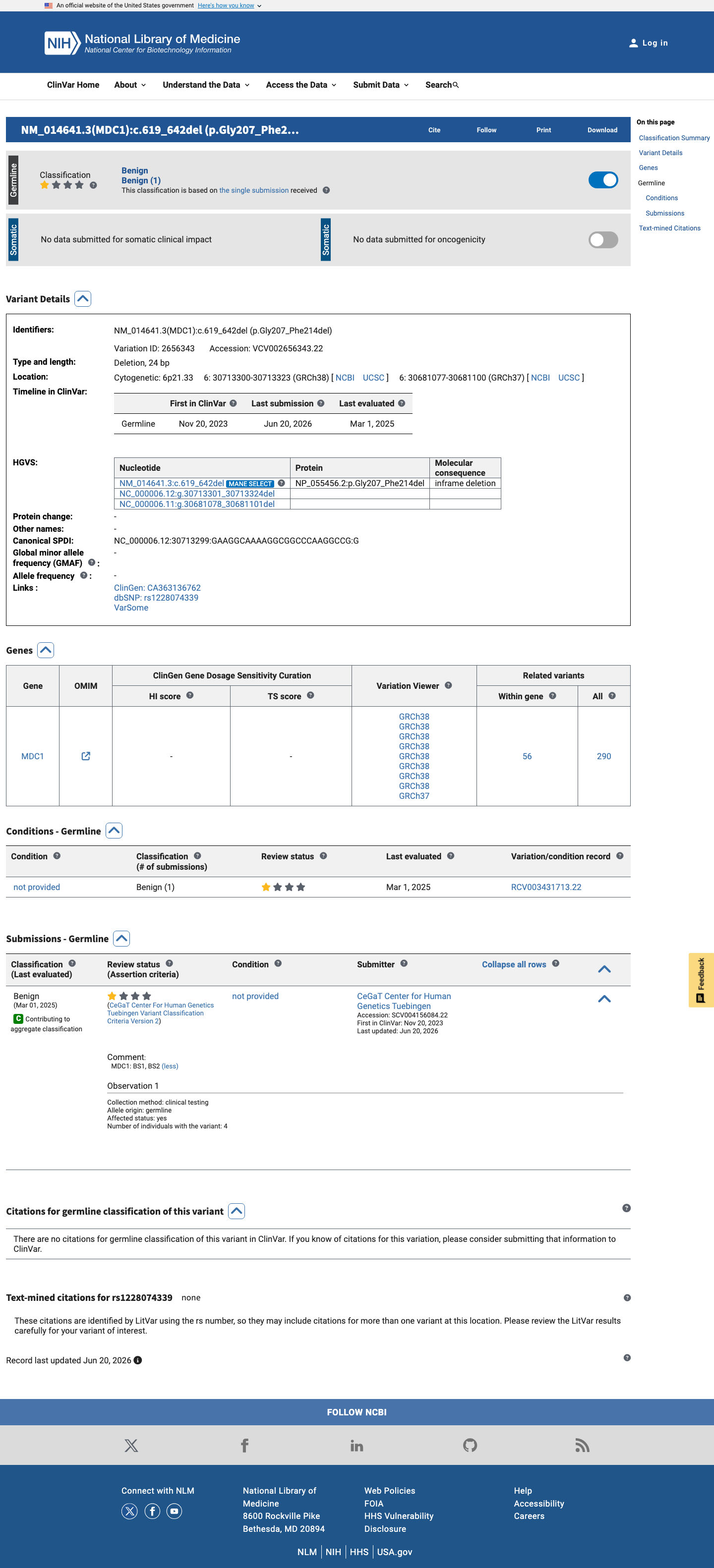
Task: Click help icon at Text-mined citations heading
Action: [627, 1298]
